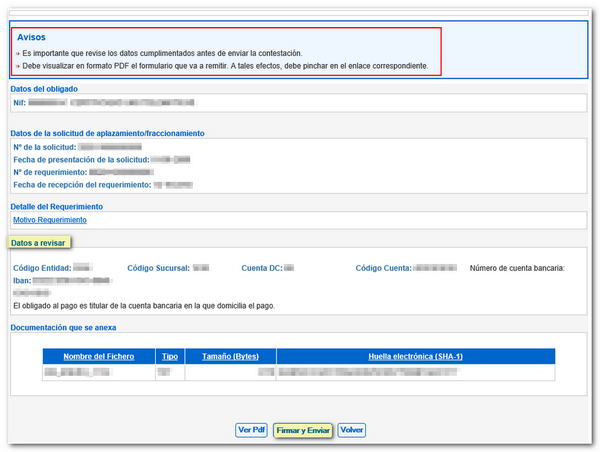Click the Huella electrónica (SHA-1) header

(x=415, y=356)
